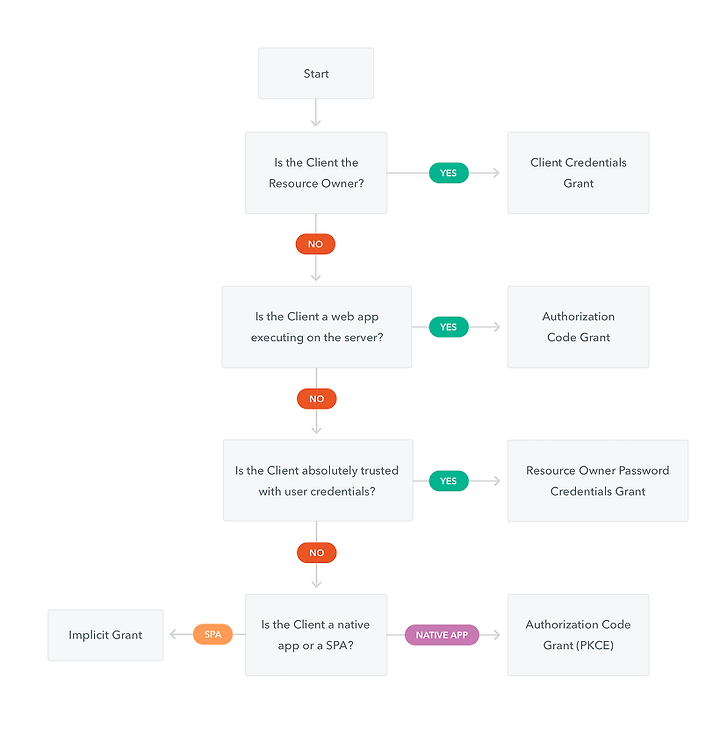Click the Resource Owner Password Credentials Grant box
The height and width of the screenshot is (742, 720).
pos(598,481)
